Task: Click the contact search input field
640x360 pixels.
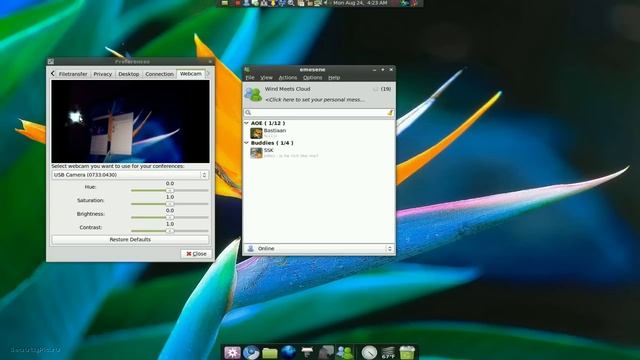Action: 319,112
